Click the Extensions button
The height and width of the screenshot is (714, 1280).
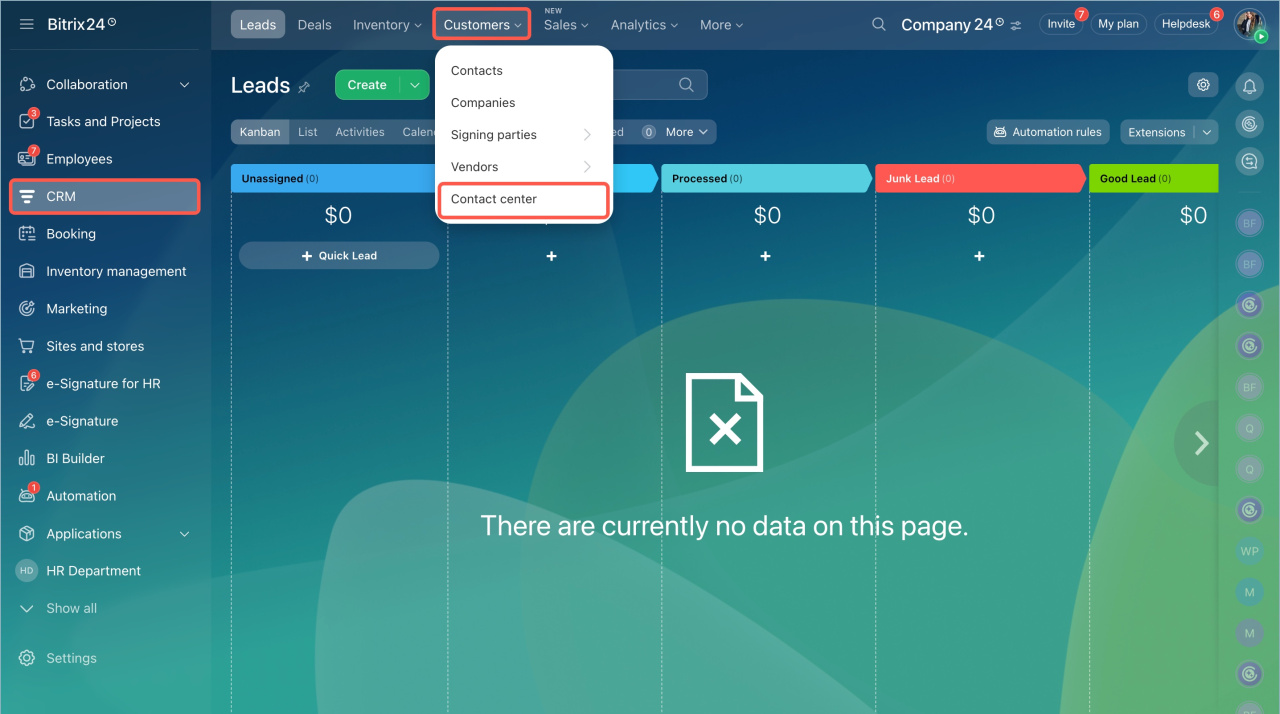(1157, 132)
